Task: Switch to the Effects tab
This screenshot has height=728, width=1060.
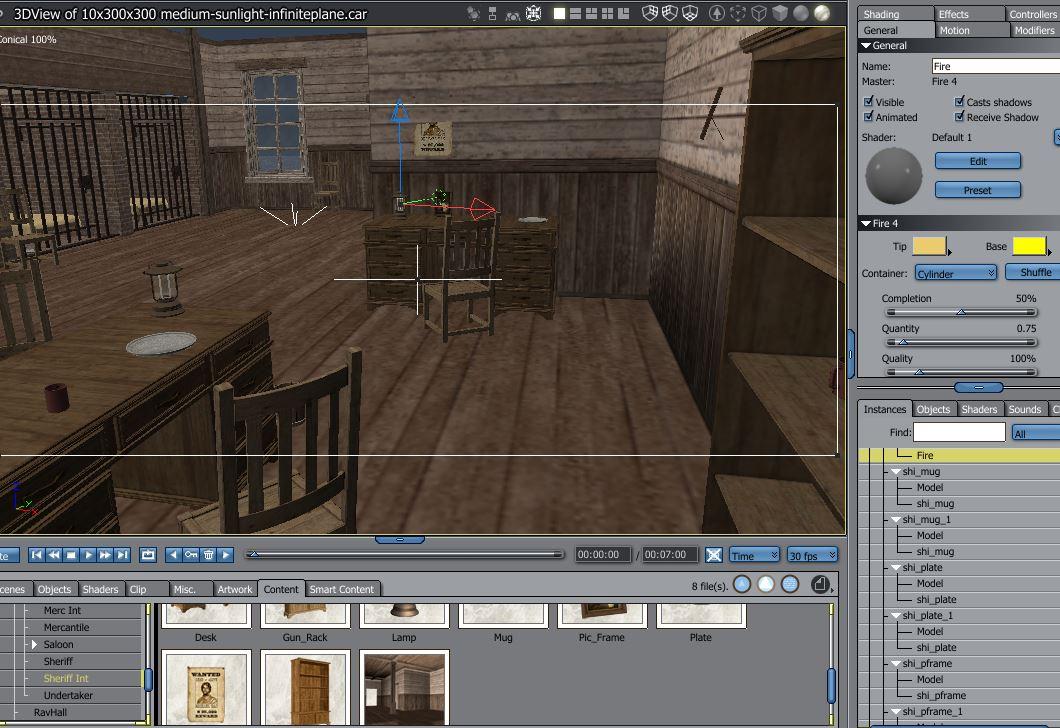Action: coord(969,14)
